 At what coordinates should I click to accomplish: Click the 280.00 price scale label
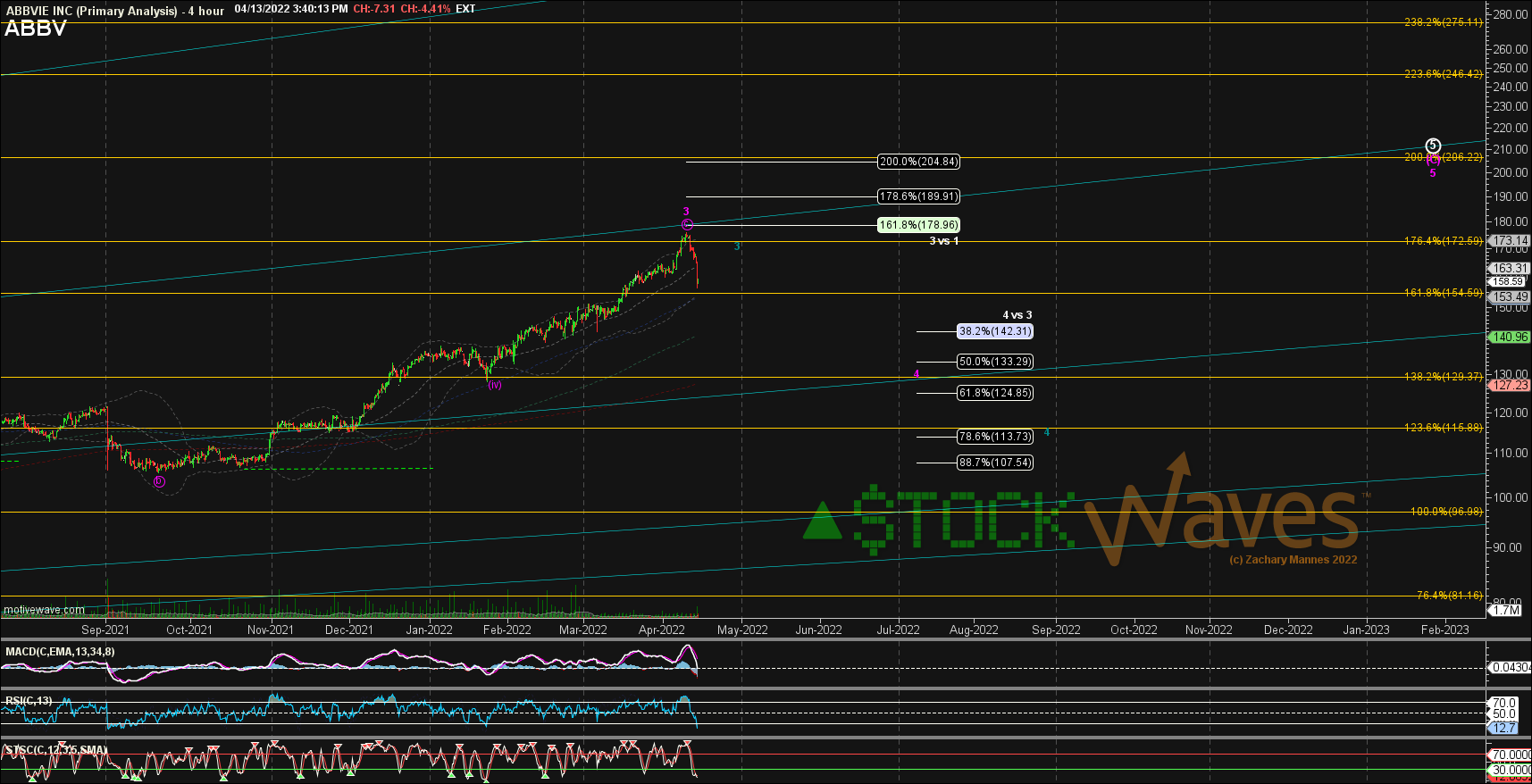(1509, 15)
